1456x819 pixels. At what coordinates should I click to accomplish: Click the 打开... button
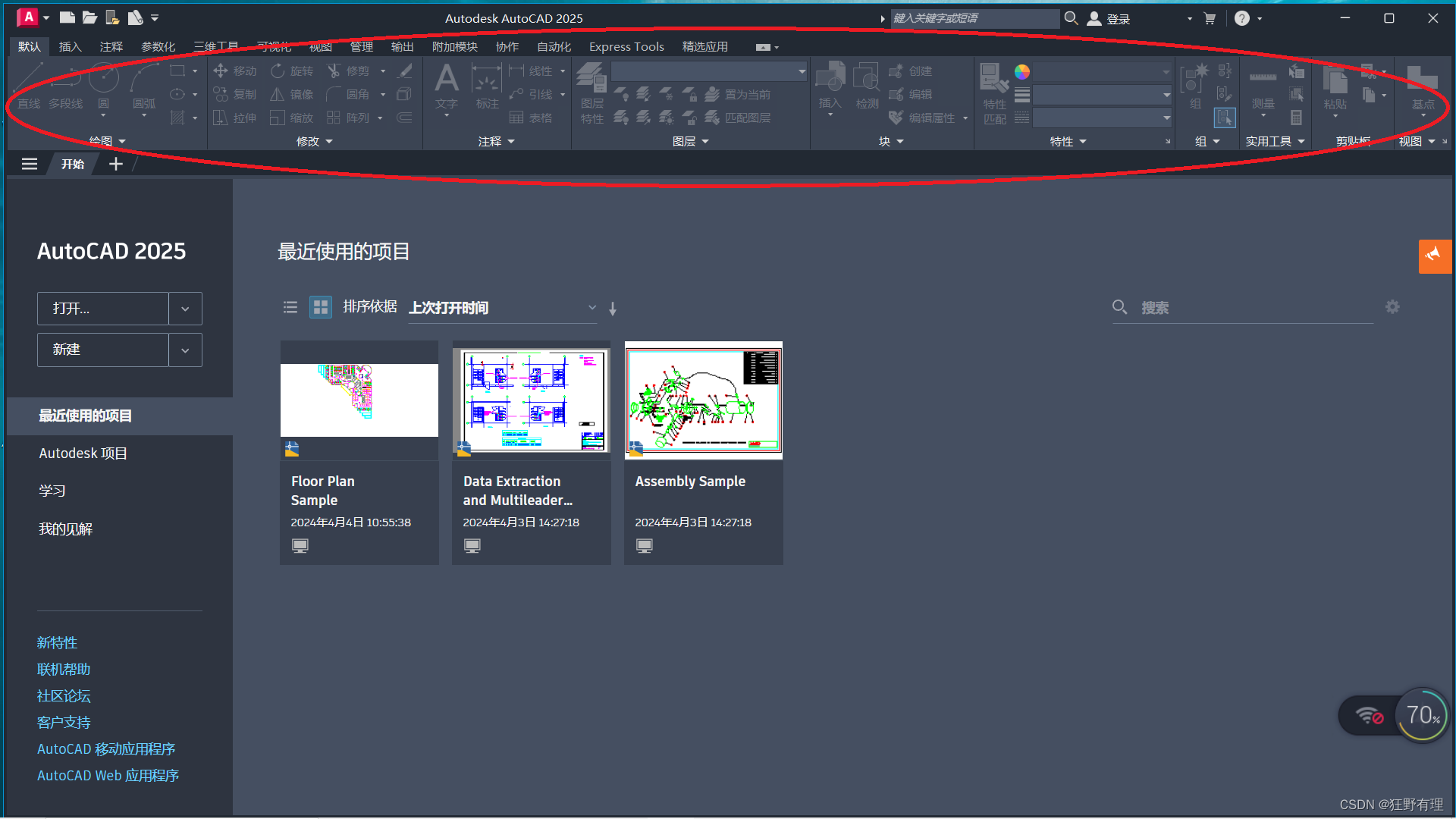pyautogui.click(x=102, y=309)
